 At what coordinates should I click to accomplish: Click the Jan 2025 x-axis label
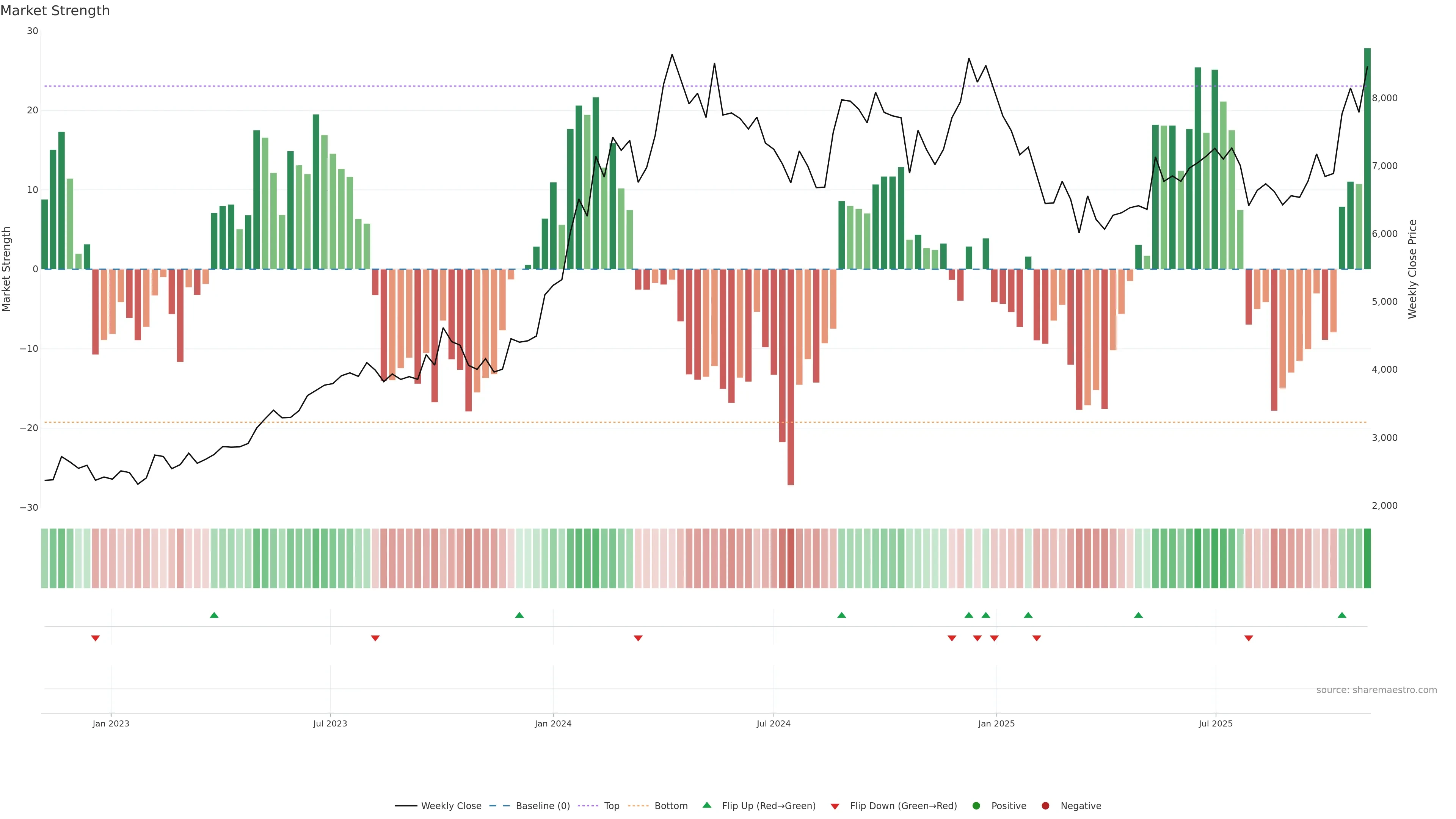(x=996, y=723)
